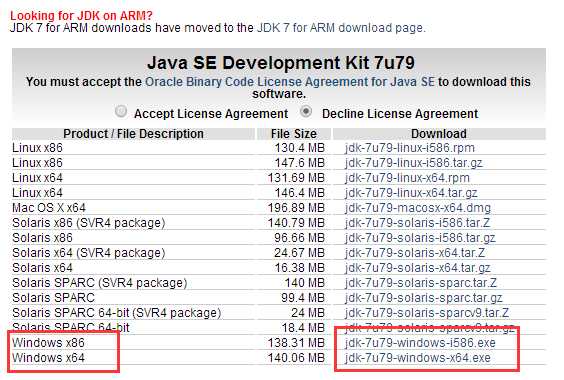Click the 140.79 MB file size

(296, 223)
